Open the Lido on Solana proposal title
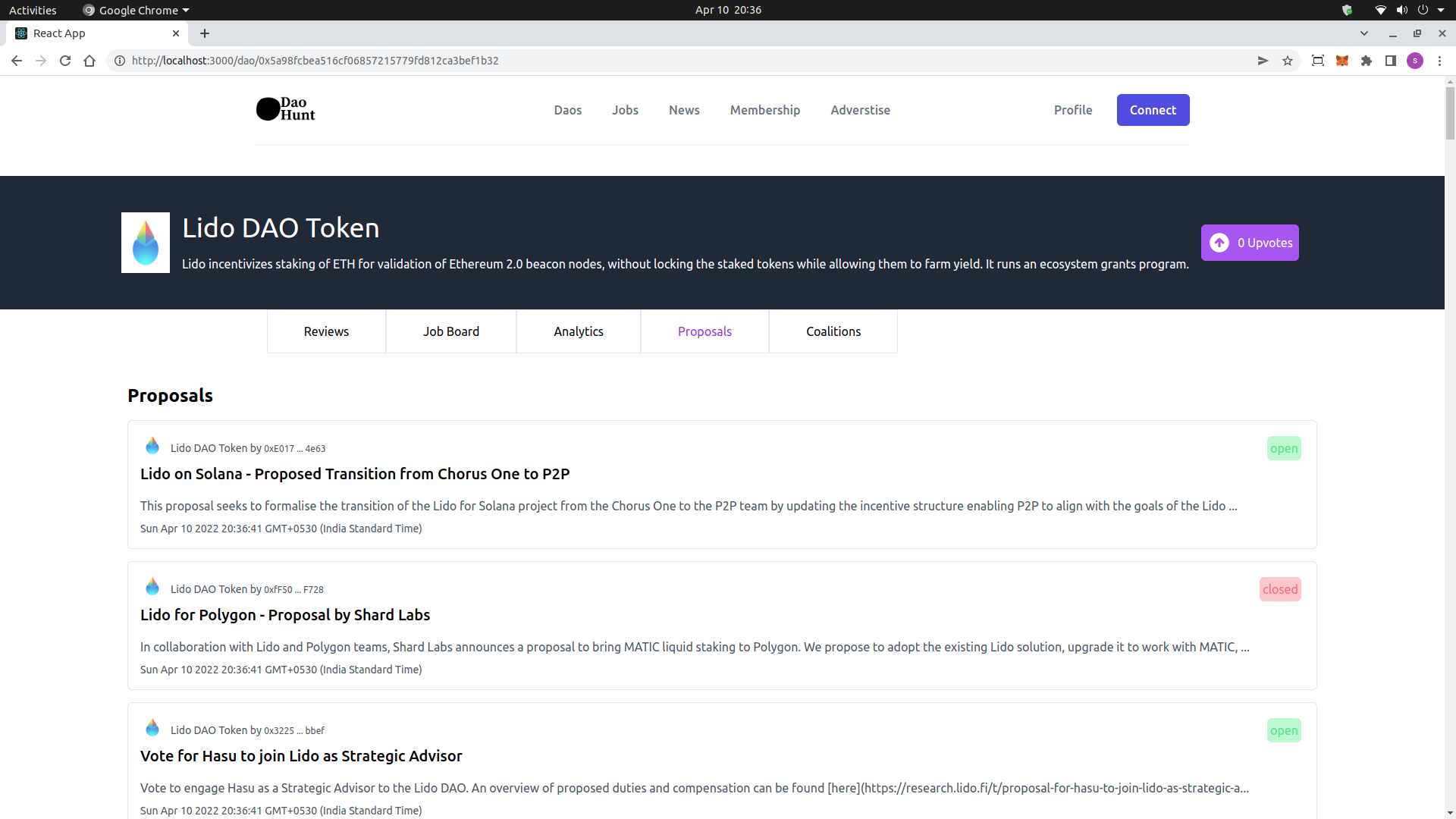The height and width of the screenshot is (819, 1456). tap(355, 474)
